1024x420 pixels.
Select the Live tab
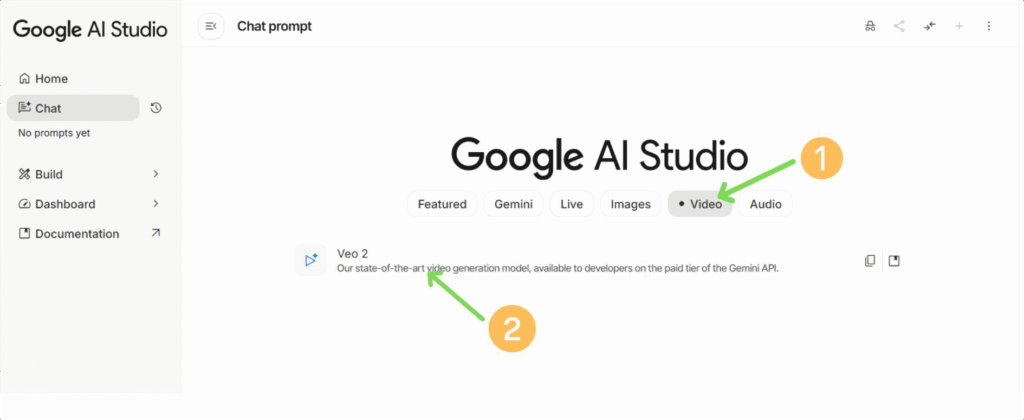pos(571,204)
